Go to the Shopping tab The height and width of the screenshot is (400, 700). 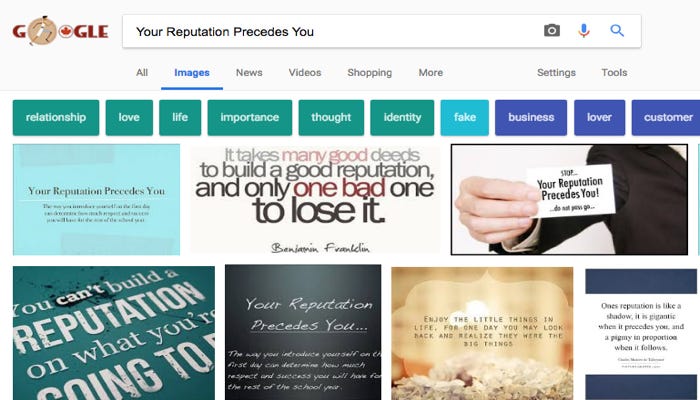pyautogui.click(x=370, y=72)
